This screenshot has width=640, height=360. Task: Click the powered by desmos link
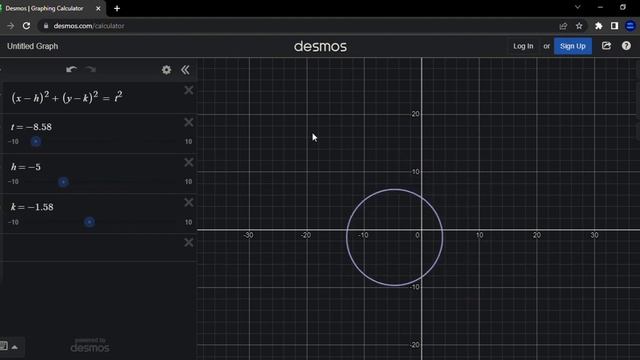pyautogui.click(x=90, y=345)
